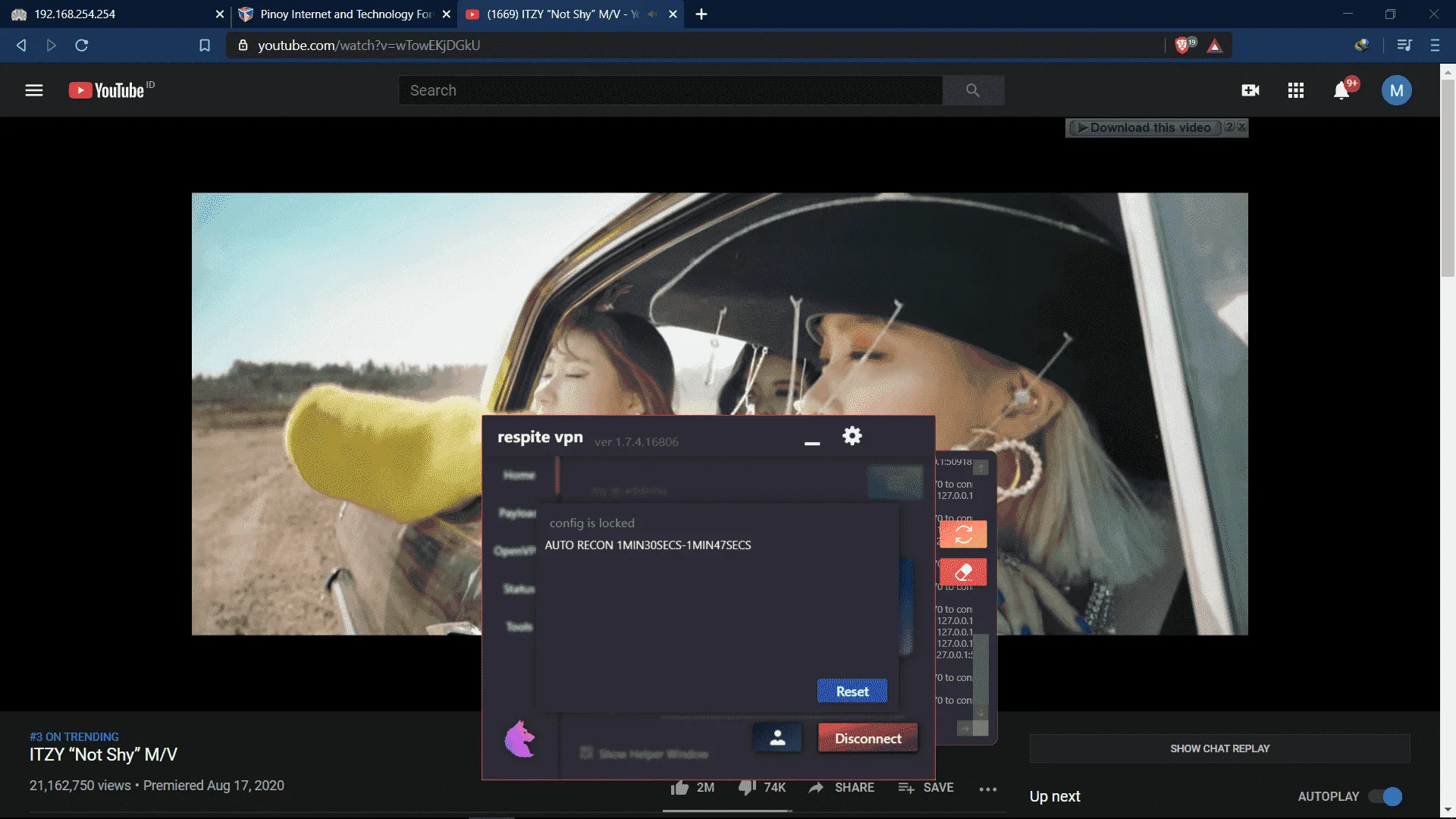1456x819 pixels.
Task: Open the media playlist control icon
Action: click(x=1404, y=45)
